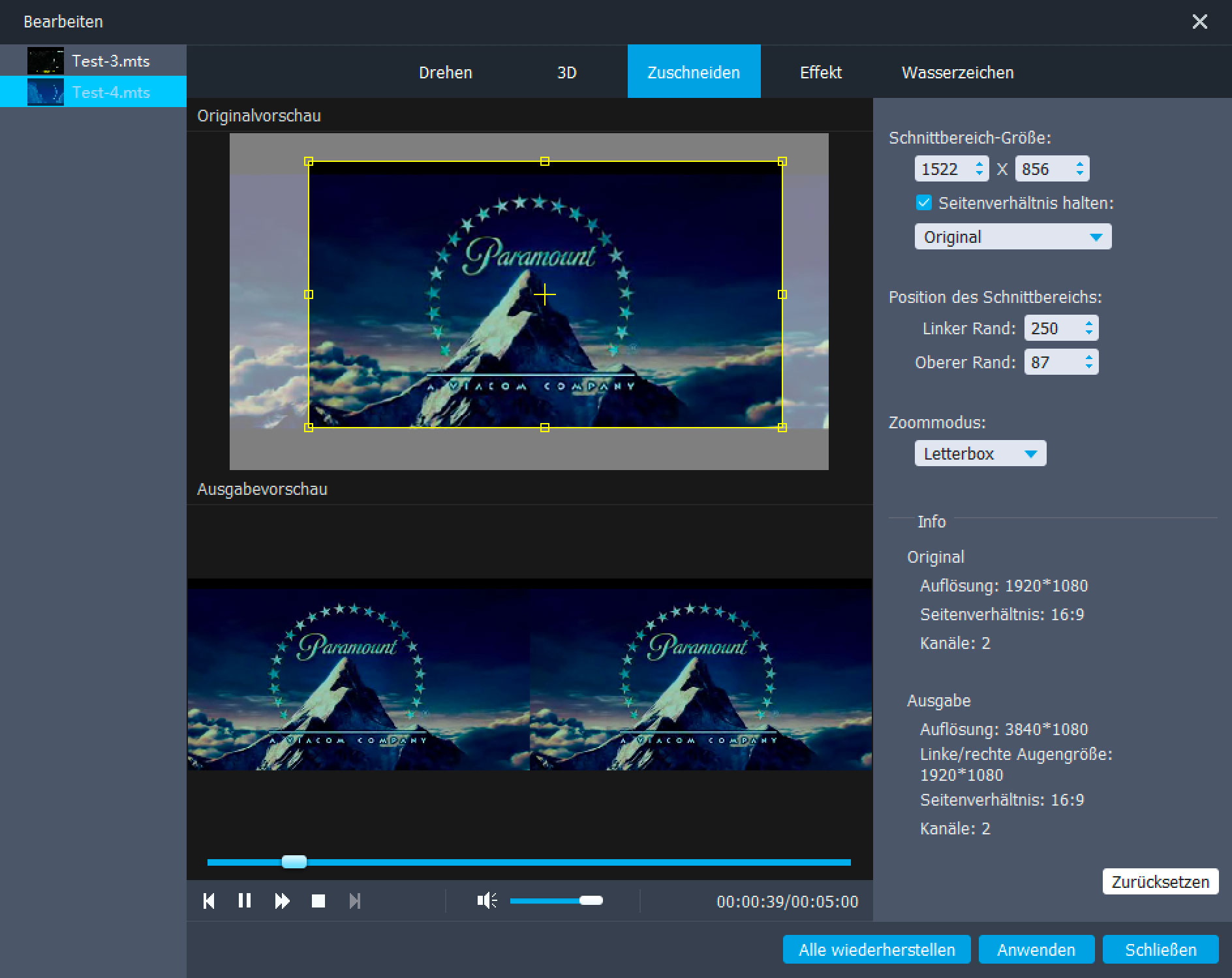Click the video timeline progress bar
Image resolution: width=1232 pixels, height=978 pixels.
coord(529,862)
